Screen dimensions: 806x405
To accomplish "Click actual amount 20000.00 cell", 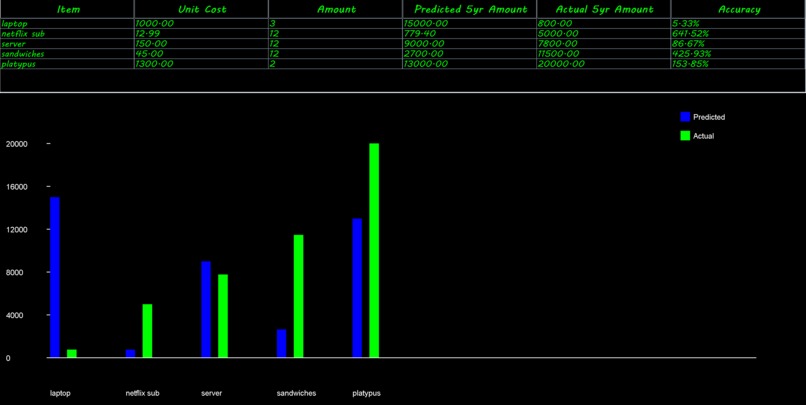I will click(603, 64).
